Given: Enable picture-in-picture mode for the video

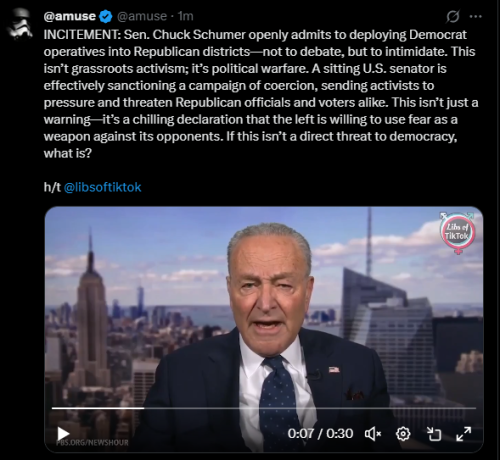Looking at the screenshot, I should 434,434.
